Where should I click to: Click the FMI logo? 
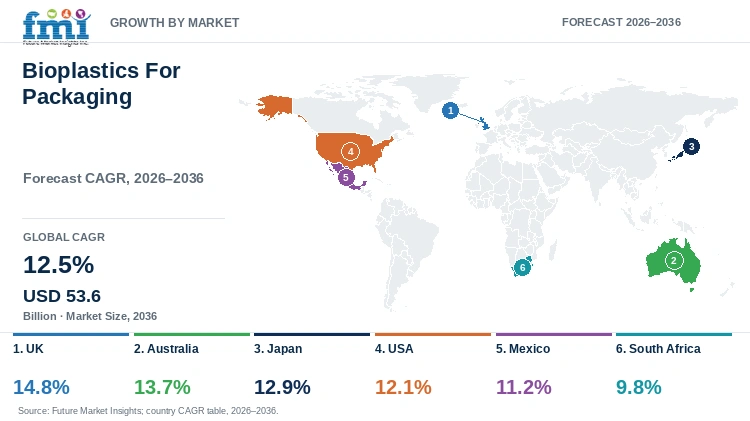pyautogui.click(x=56, y=27)
